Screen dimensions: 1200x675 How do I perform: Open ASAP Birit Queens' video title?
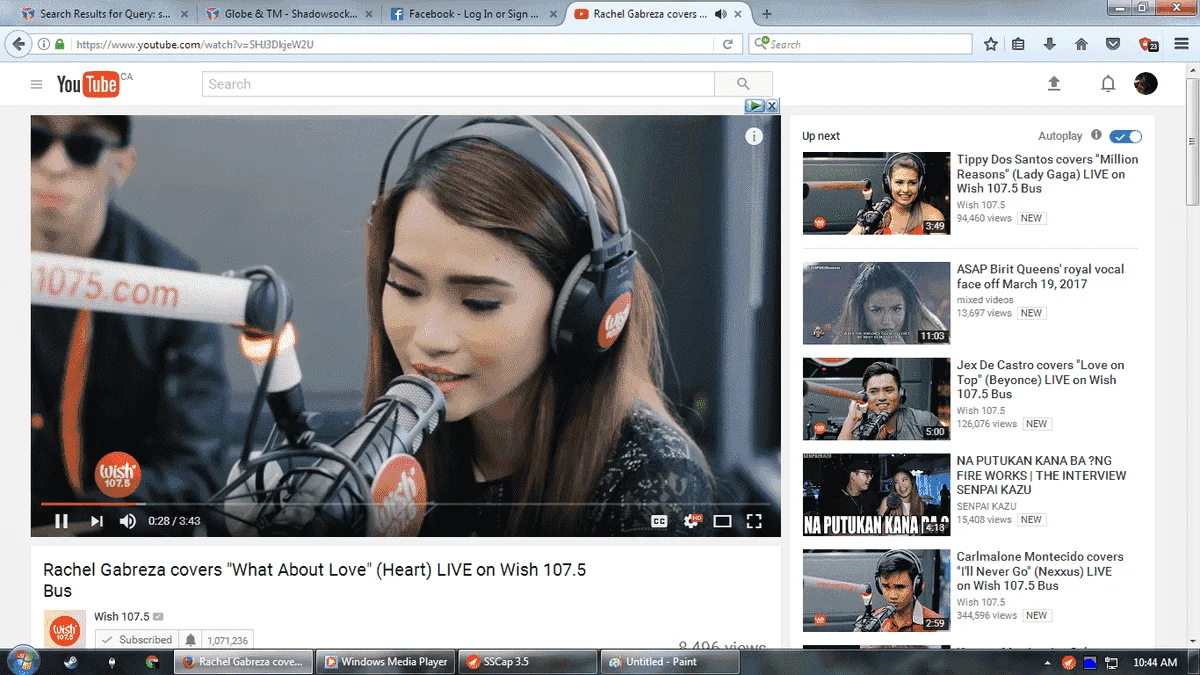pos(1040,276)
